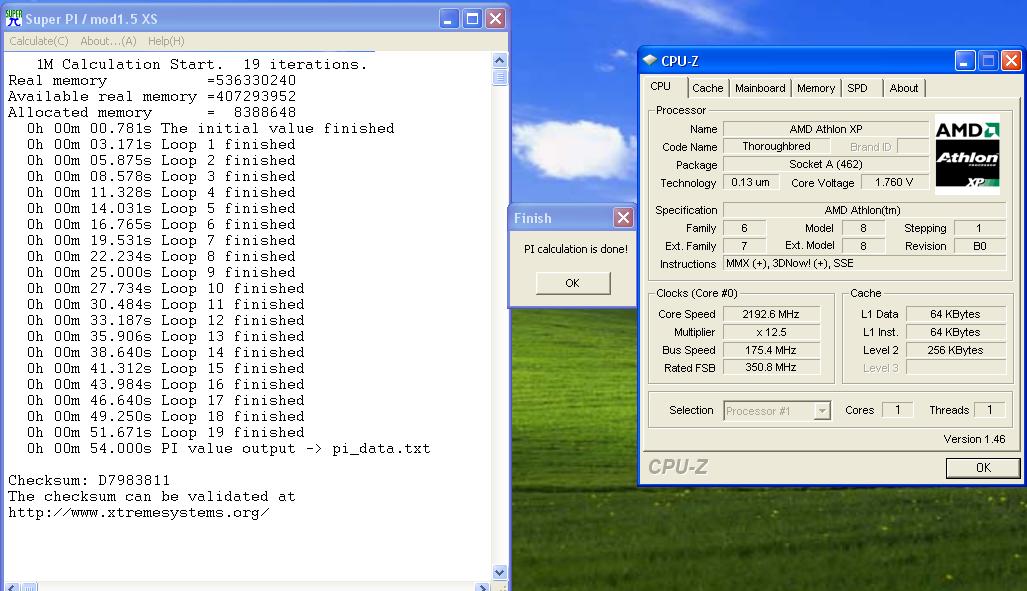Viewport: 1027px width, 591px height.
Task: Close the Super PI window
Action: (x=496, y=18)
